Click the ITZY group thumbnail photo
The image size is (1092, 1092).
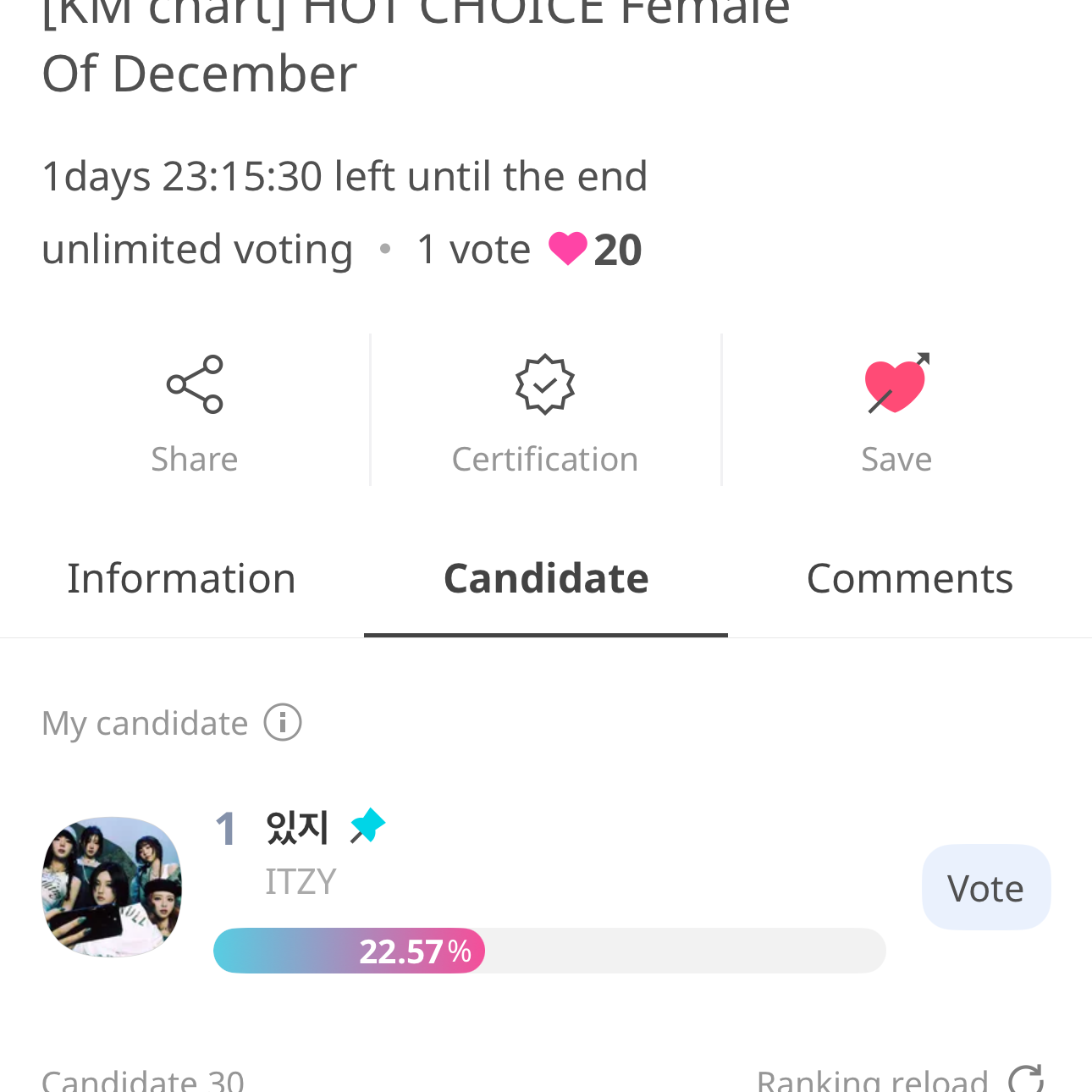[112, 887]
